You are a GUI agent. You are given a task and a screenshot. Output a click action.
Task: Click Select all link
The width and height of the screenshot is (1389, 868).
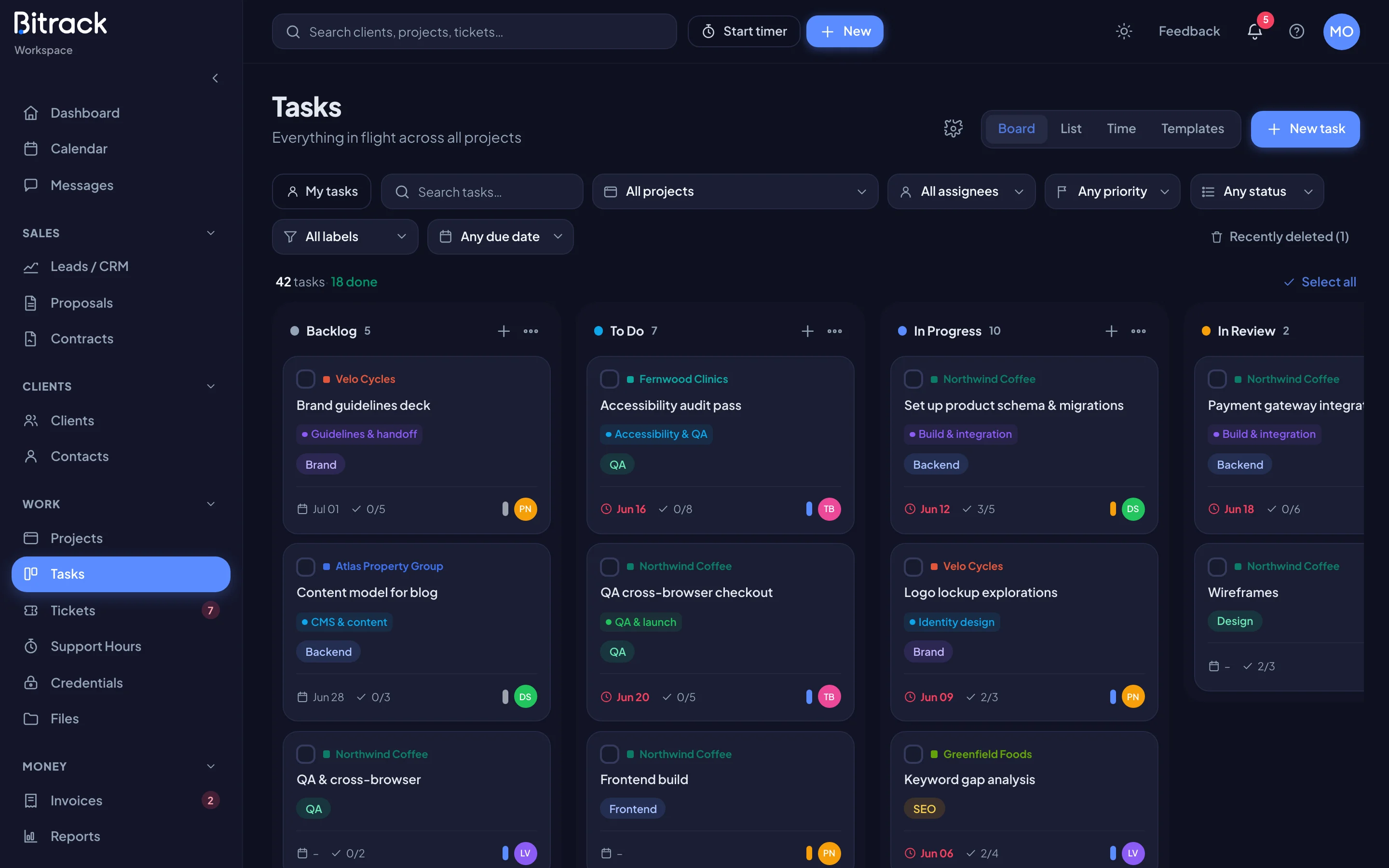(1320, 282)
